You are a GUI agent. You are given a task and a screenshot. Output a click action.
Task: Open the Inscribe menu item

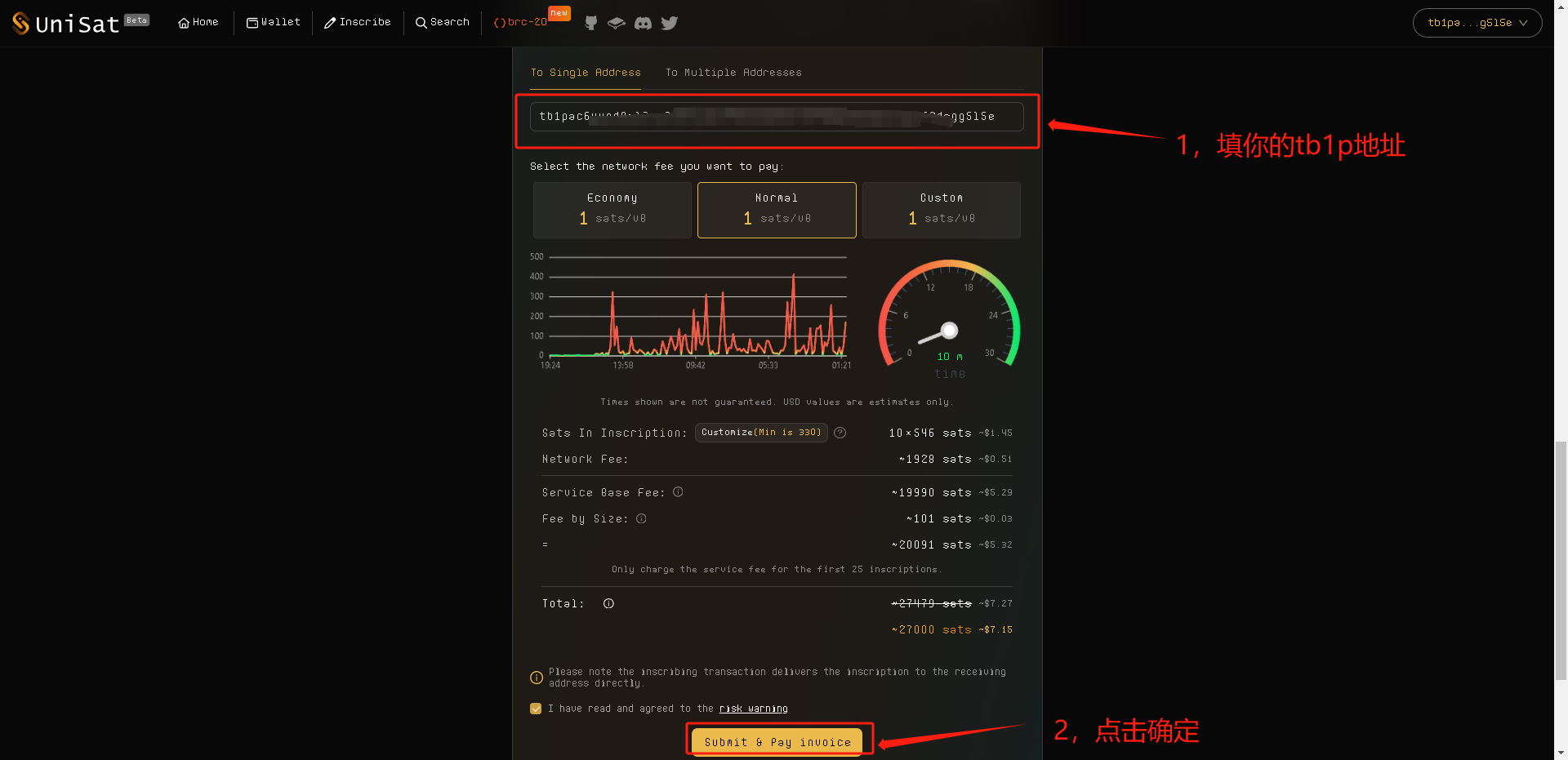[358, 23]
